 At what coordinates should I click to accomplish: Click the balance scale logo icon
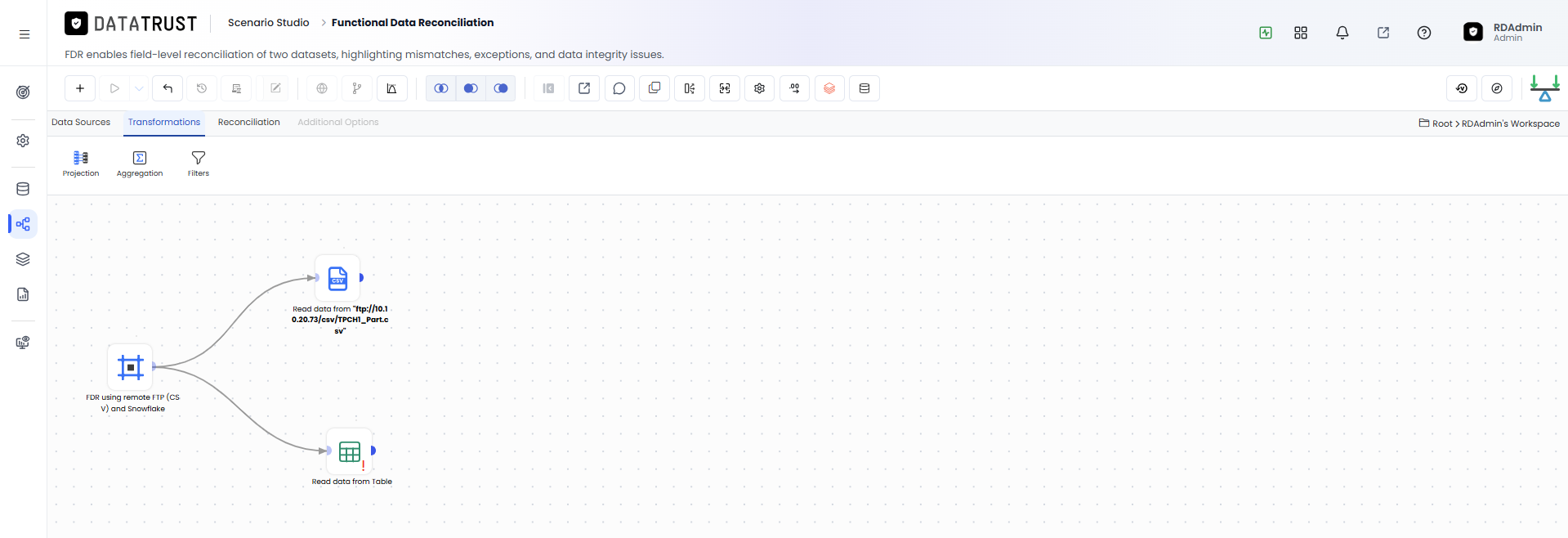tap(1545, 88)
